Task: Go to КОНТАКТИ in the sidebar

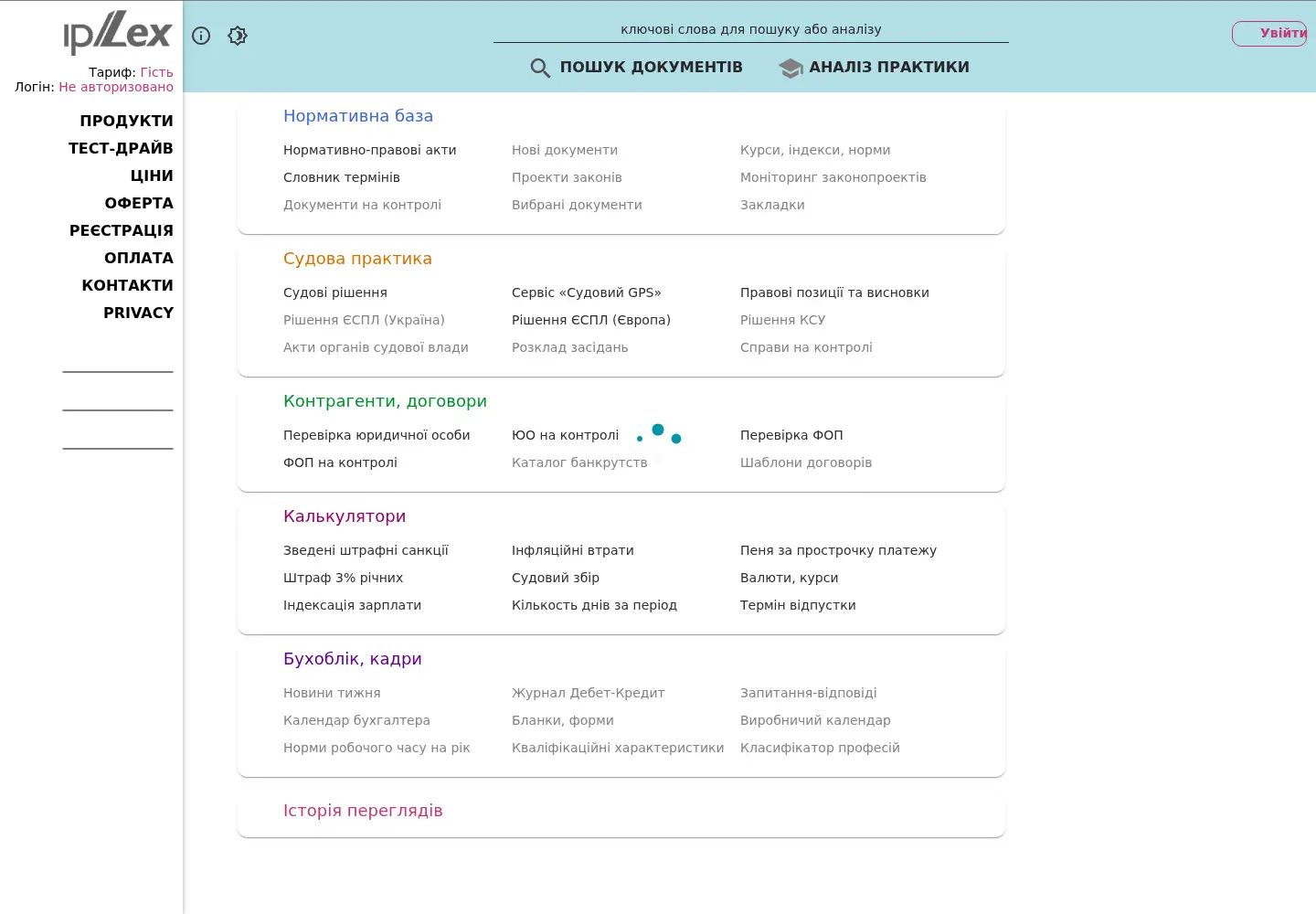Action: (127, 285)
